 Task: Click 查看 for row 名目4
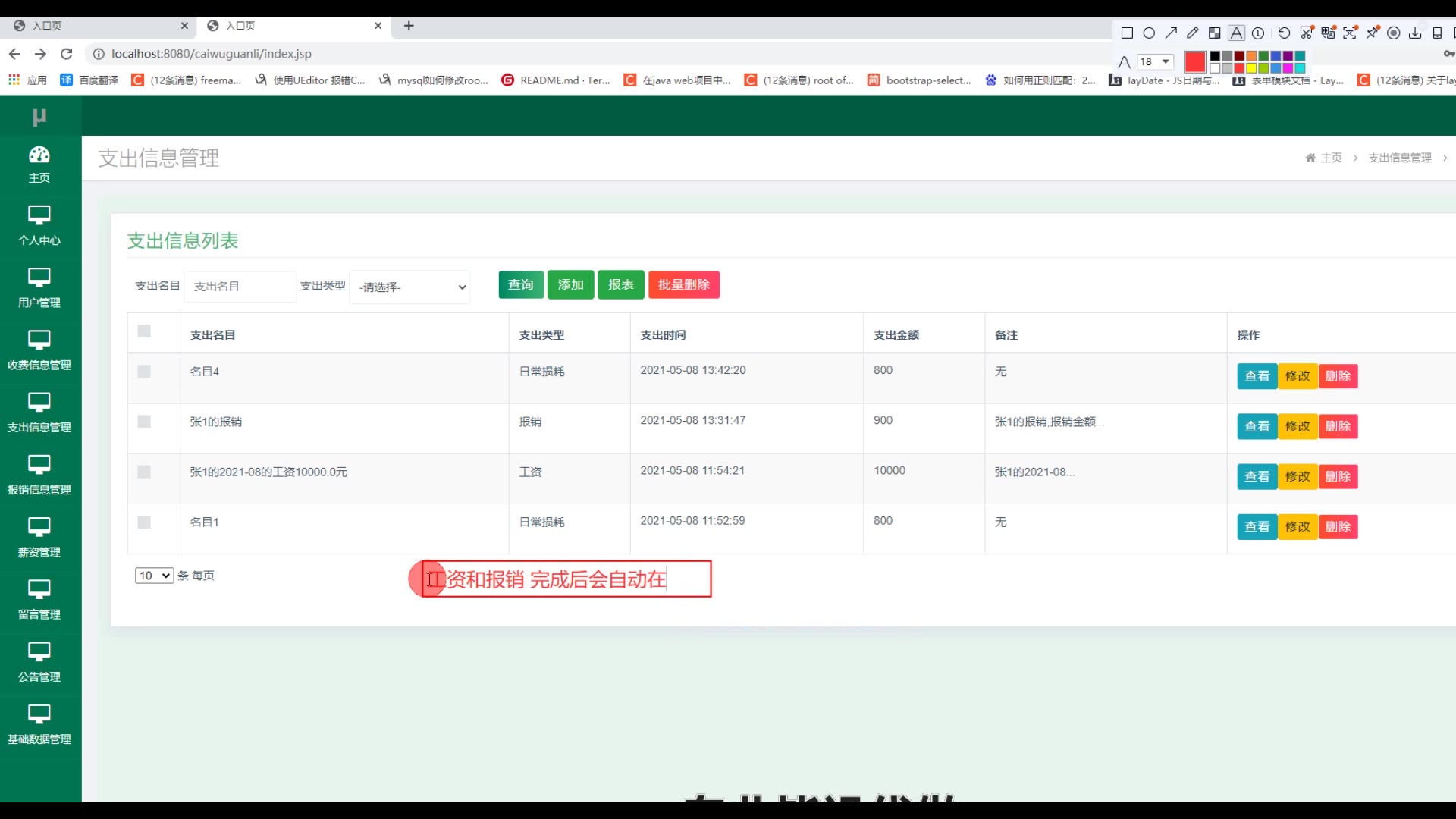click(x=1257, y=376)
